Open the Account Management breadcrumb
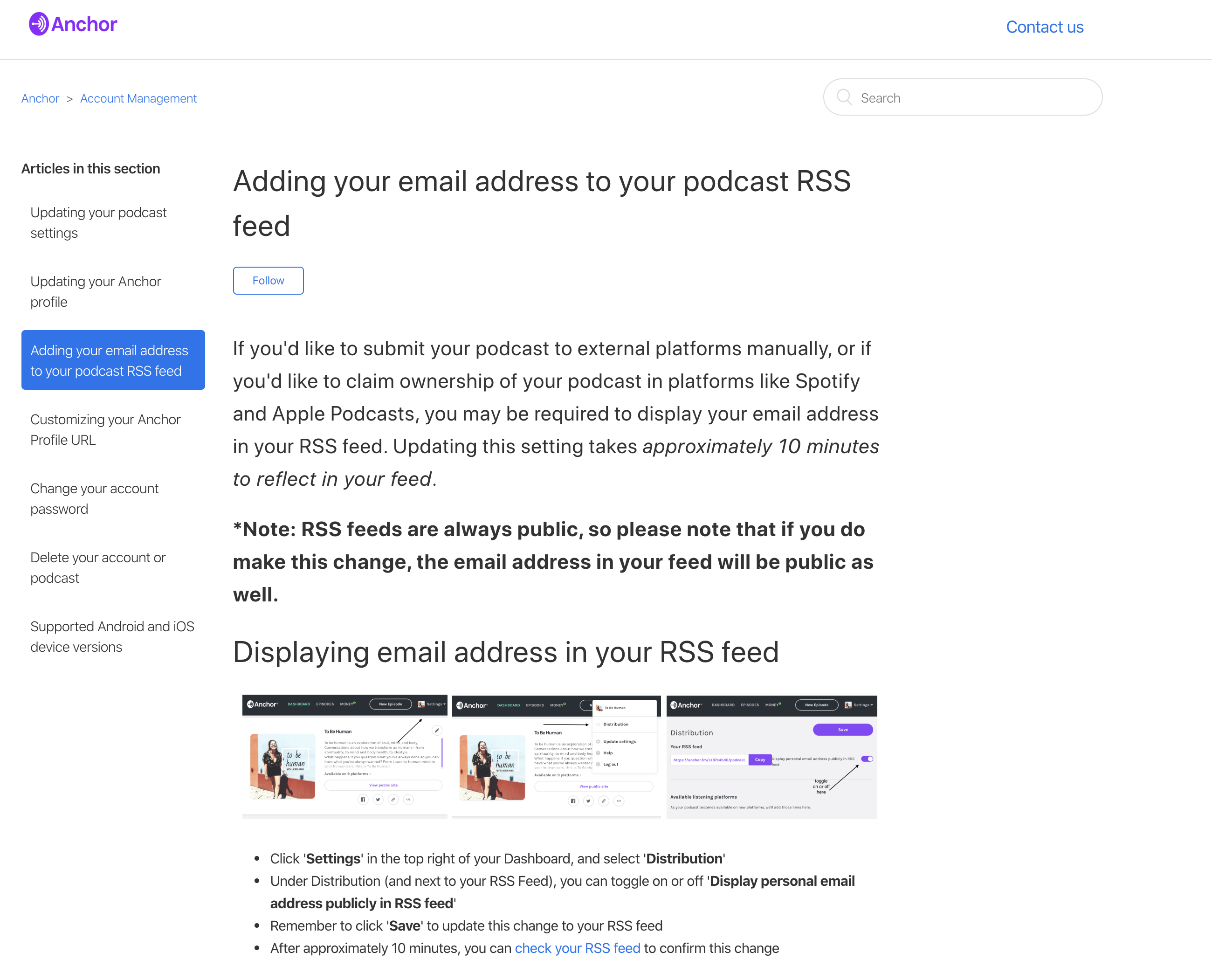This screenshot has width=1212, height=980. click(x=138, y=98)
